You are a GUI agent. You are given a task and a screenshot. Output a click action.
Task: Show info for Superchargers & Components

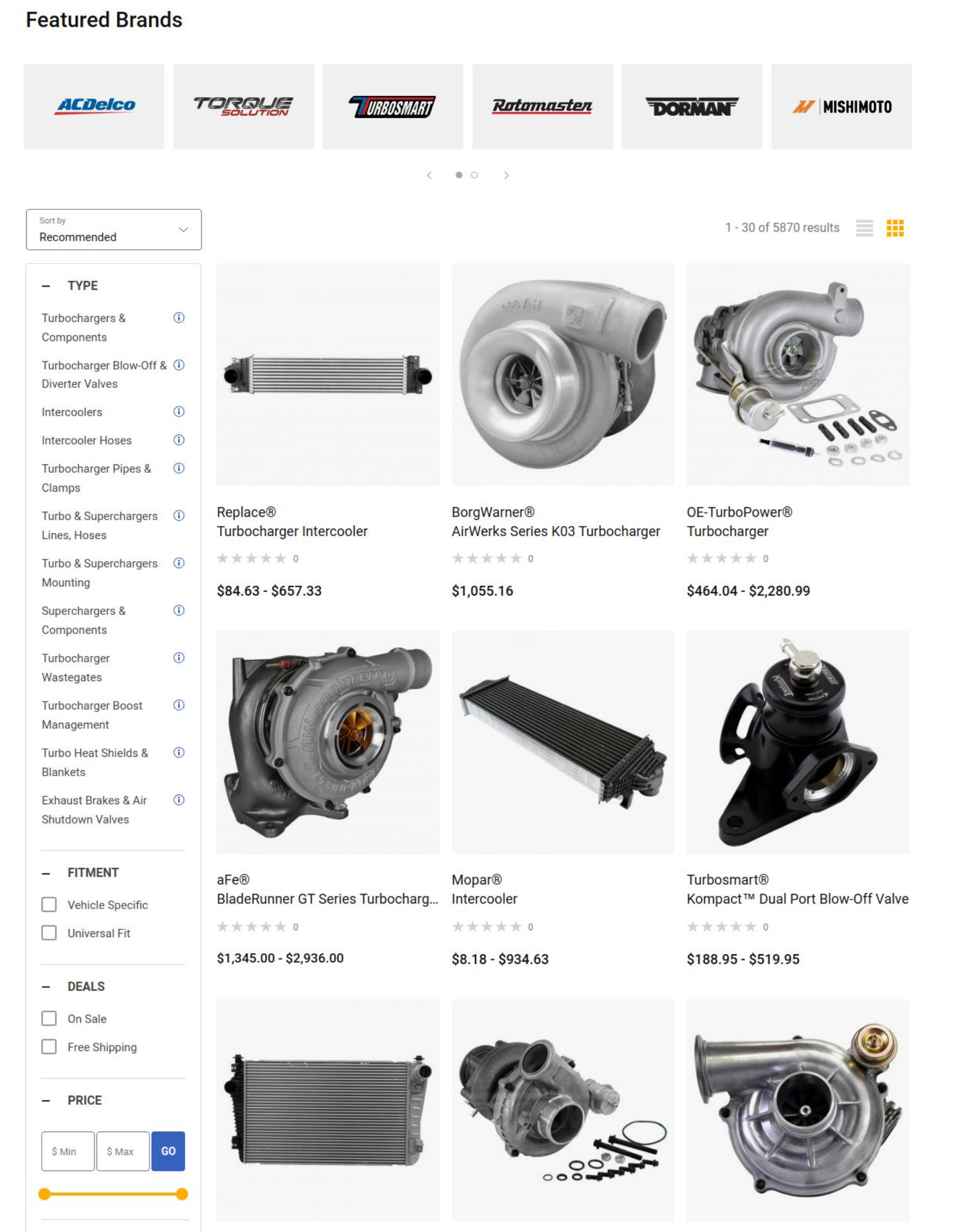tap(179, 610)
